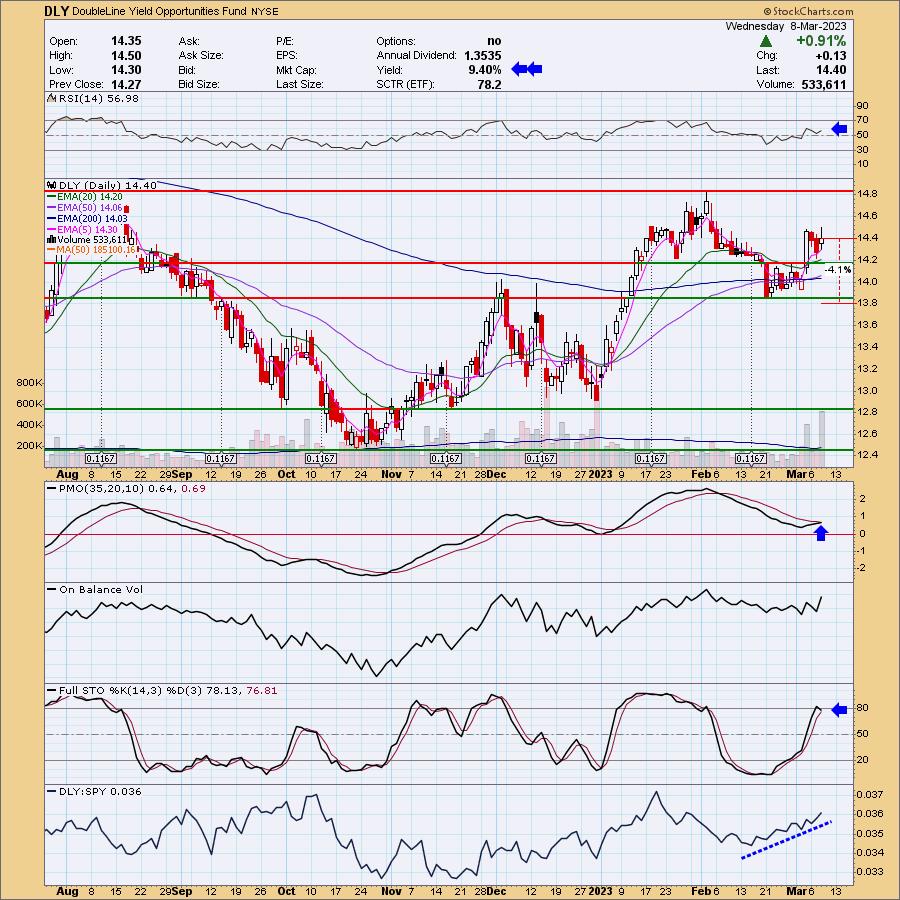Click the P/E: label
Viewport: 900px width, 900px height.
(285, 41)
